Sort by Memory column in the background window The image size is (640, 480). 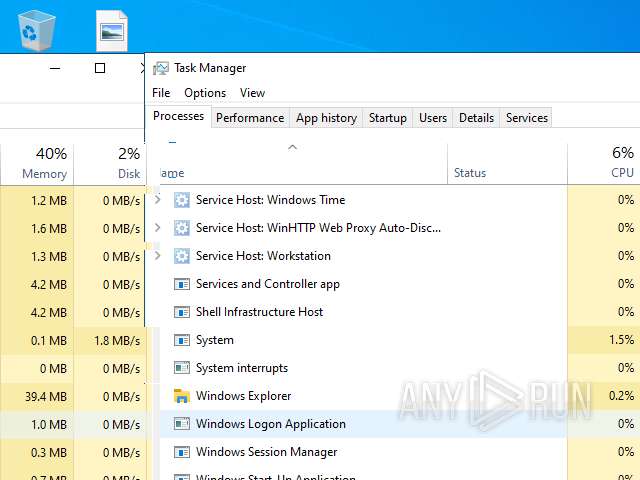[x=37, y=164]
